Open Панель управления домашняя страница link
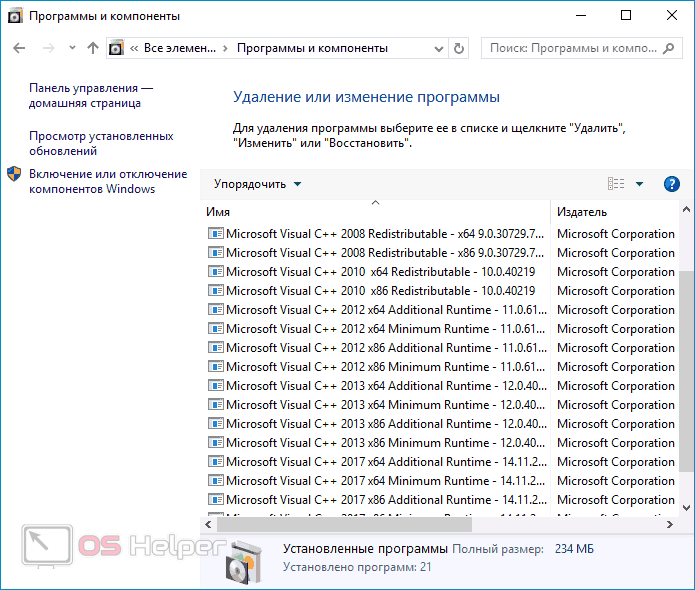 click(x=90, y=96)
